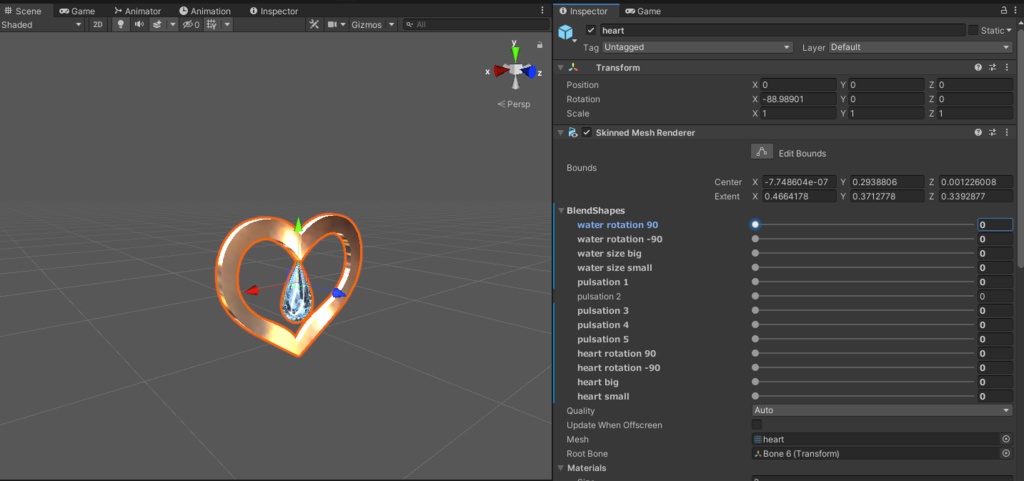Click the scene view lock icon
Viewport: 1024px width, 481px height.
(x=539, y=45)
